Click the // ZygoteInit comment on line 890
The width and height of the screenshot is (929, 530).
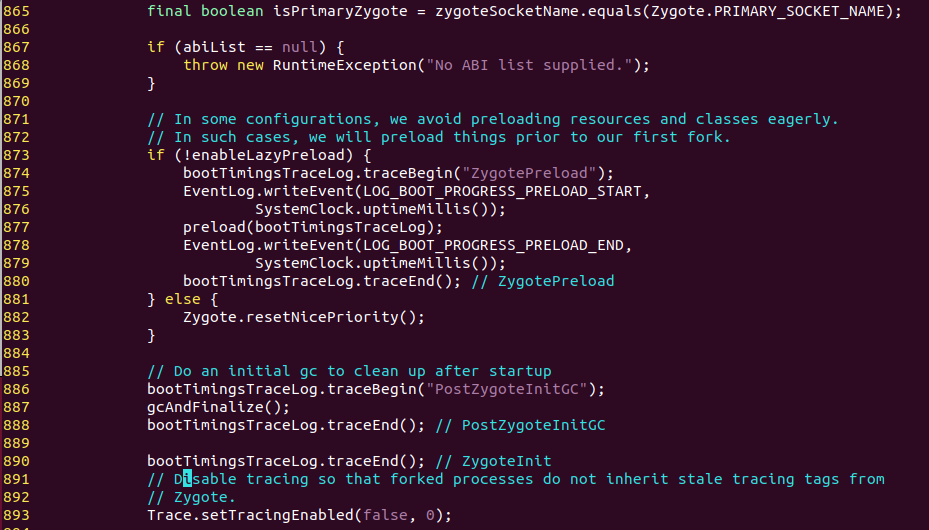pyautogui.click(x=494, y=461)
